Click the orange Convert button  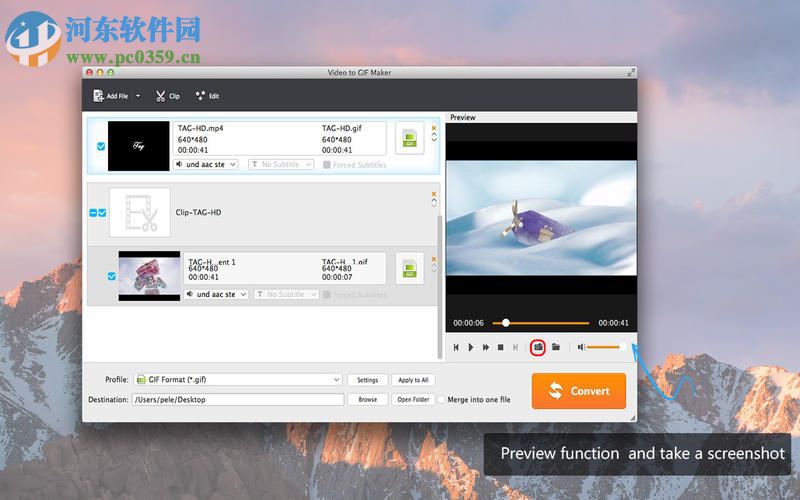(579, 391)
